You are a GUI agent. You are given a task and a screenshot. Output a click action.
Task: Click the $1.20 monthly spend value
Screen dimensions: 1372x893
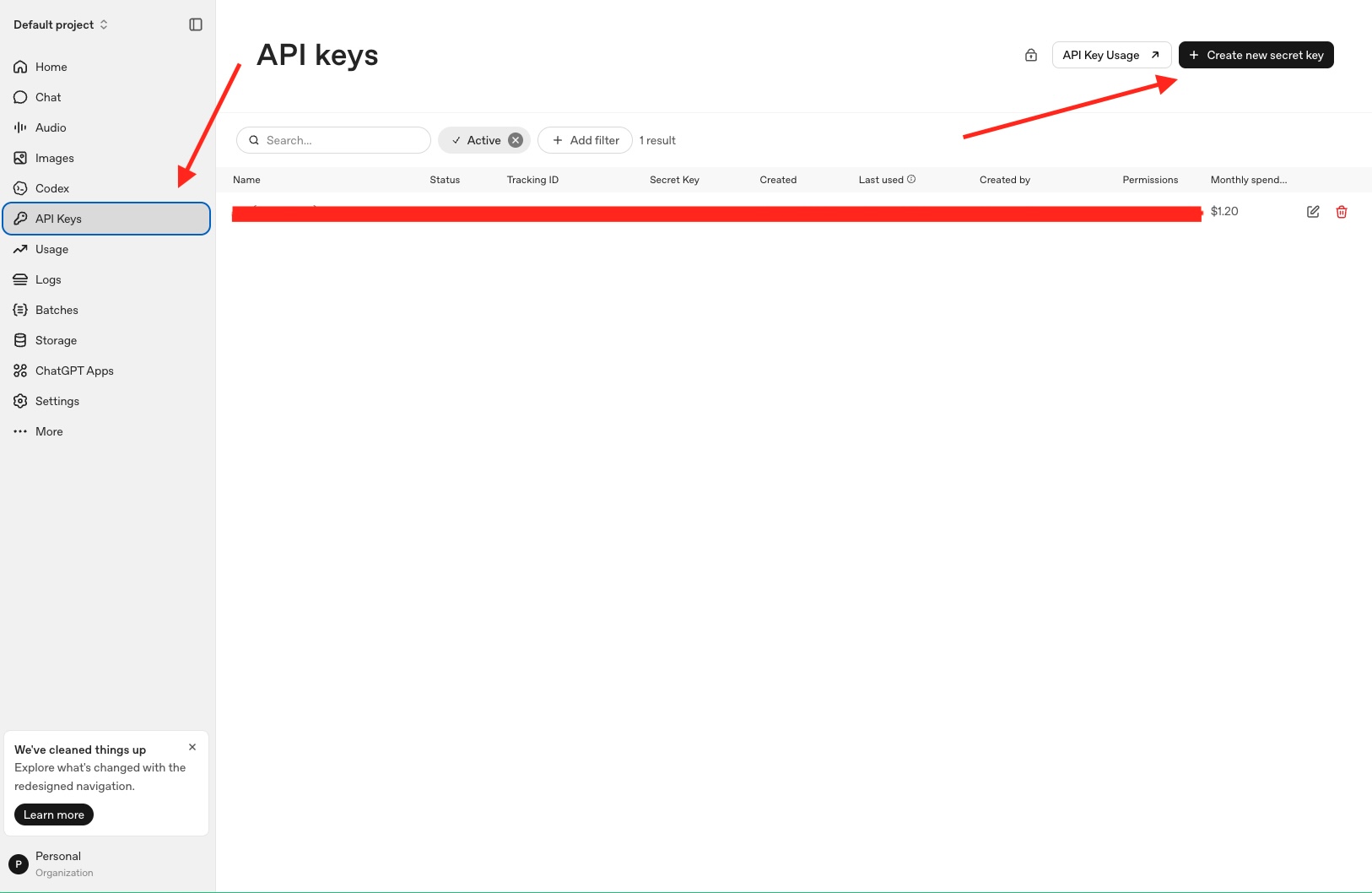pyautogui.click(x=1224, y=211)
